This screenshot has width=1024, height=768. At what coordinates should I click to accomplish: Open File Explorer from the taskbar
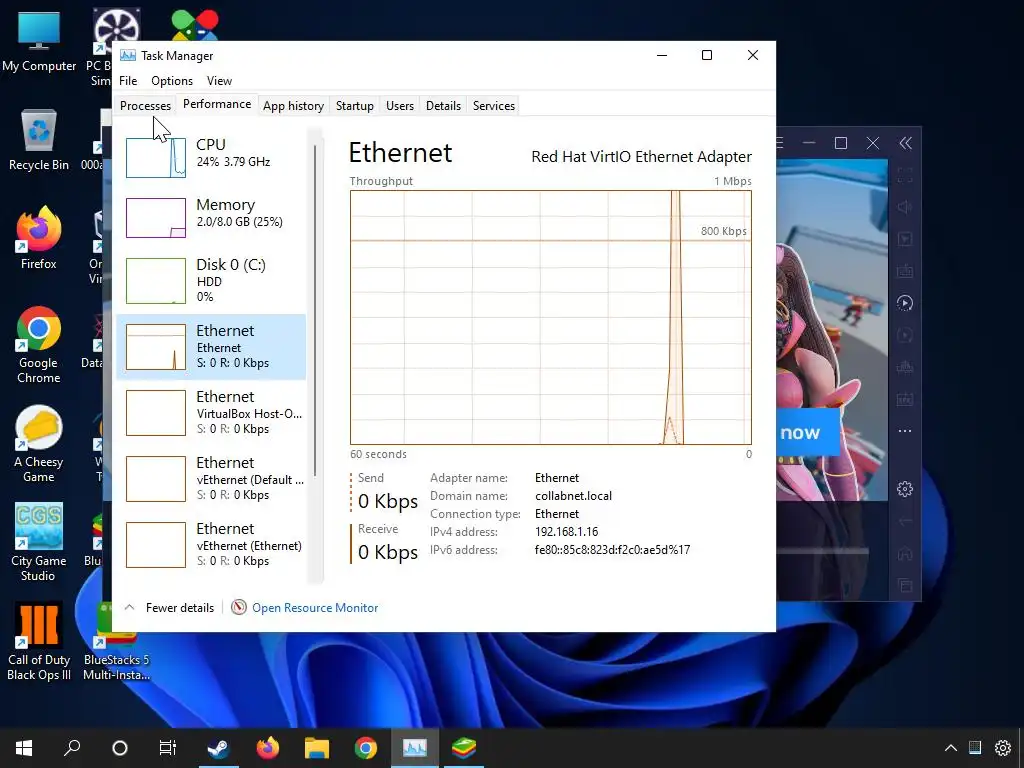coord(317,748)
